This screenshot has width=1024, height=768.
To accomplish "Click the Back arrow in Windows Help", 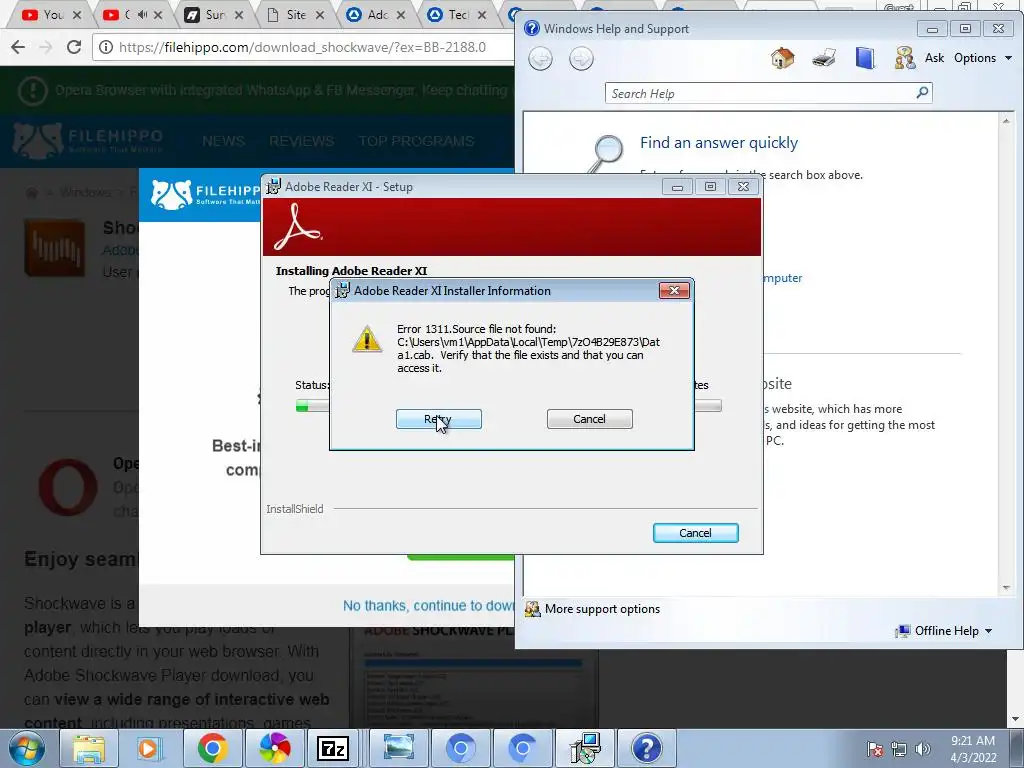I will [x=540, y=59].
